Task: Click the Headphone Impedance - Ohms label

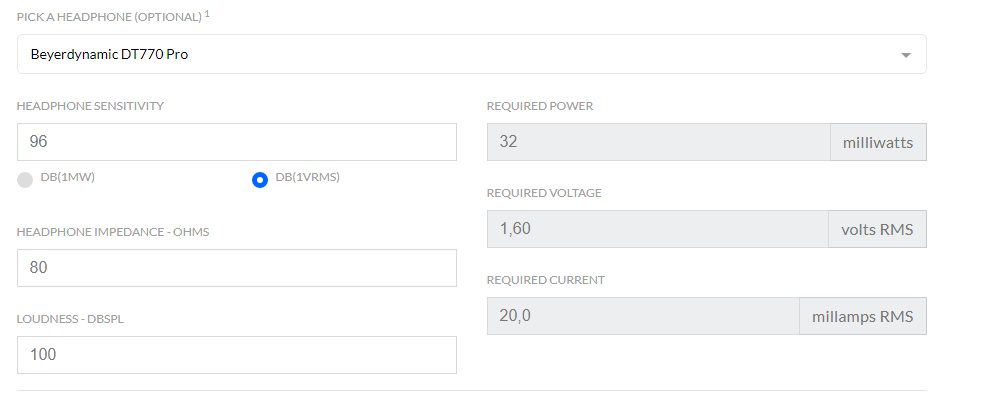Action: (x=113, y=232)
